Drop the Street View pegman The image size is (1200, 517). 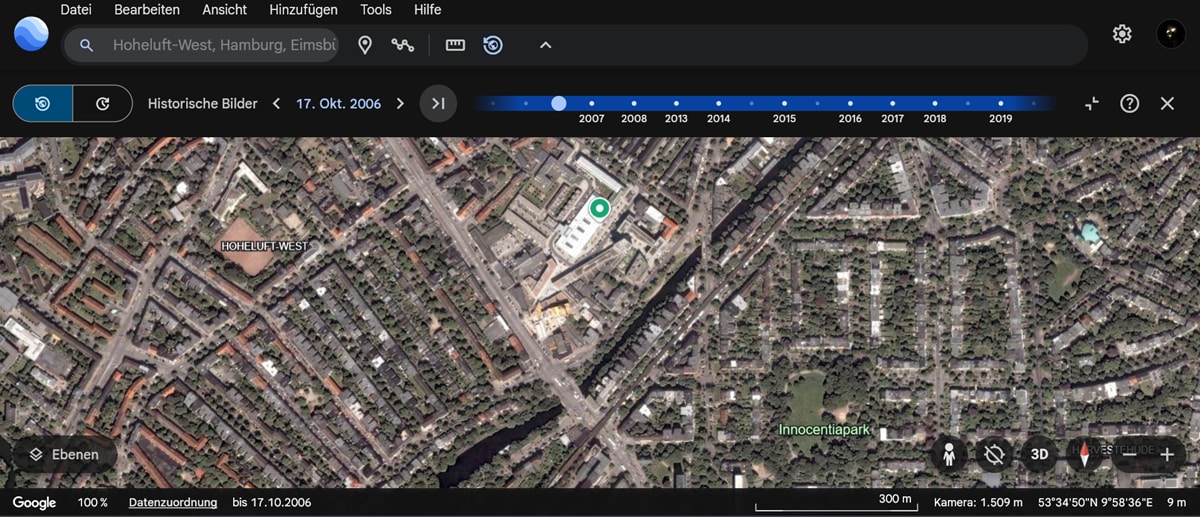point(948,454)
